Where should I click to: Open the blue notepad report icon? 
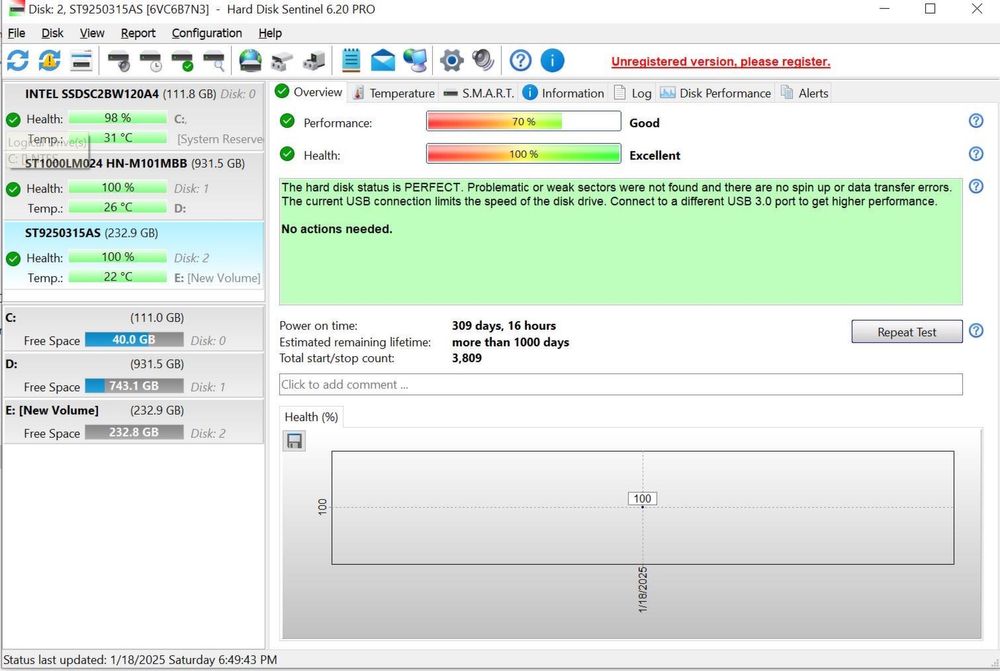click(351, 61)
